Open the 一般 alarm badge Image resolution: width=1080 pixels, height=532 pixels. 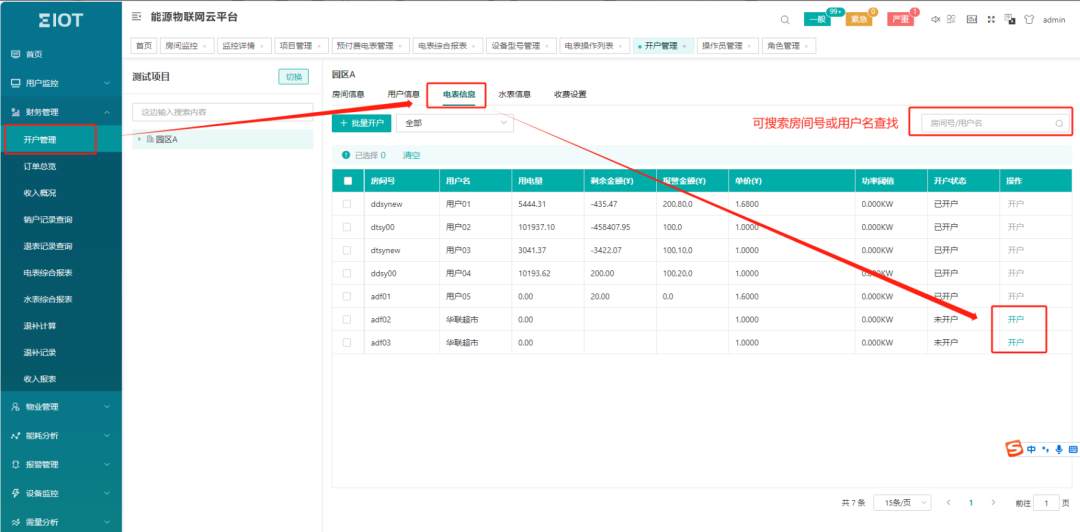(x=817, y=19)
